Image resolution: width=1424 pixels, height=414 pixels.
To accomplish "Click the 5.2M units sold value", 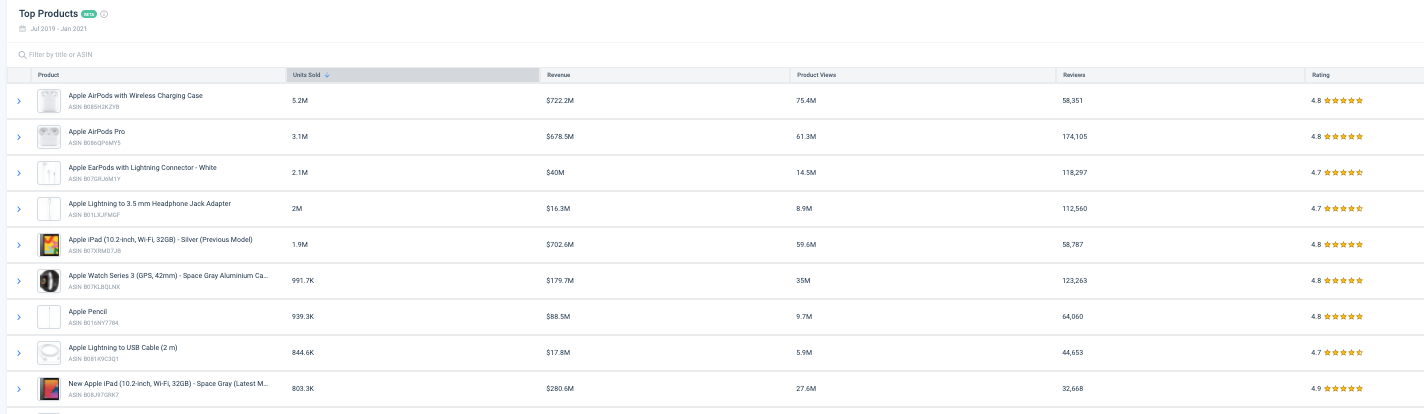I will [x=300, y=101].
